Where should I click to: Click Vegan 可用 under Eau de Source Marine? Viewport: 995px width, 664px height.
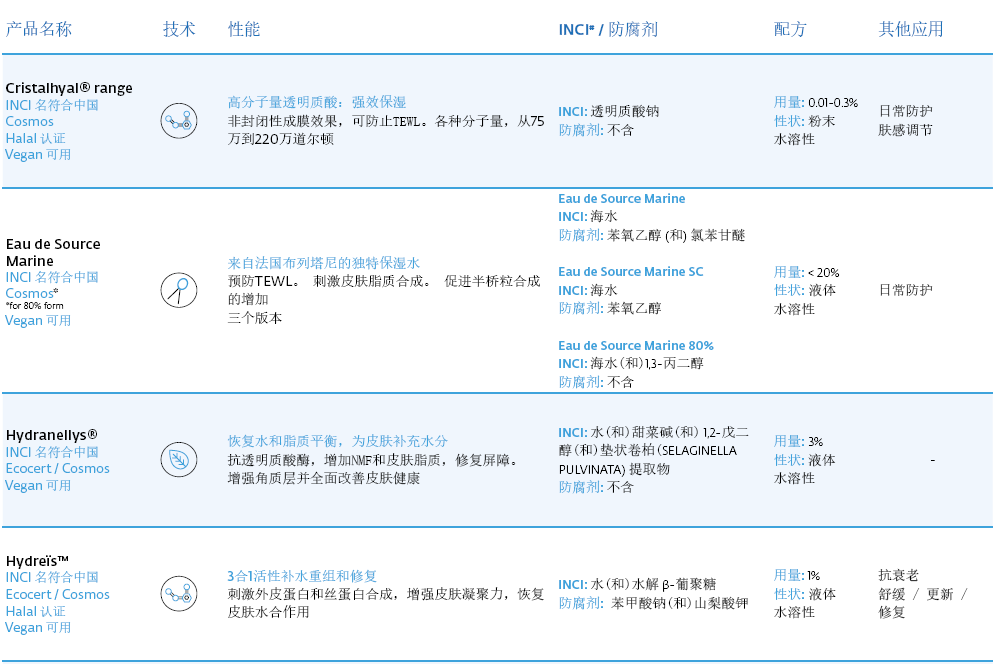pos(38,321)
